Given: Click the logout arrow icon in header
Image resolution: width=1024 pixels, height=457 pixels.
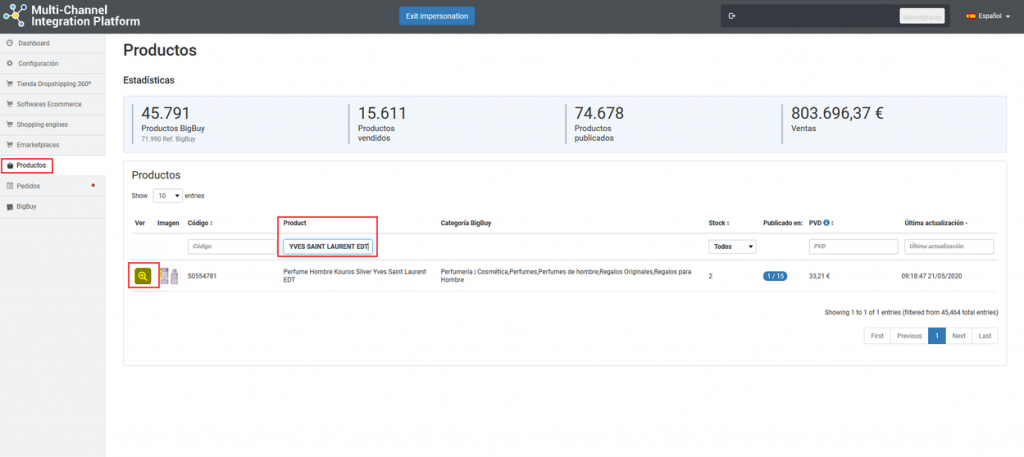Looking at the screenshot, I should pyautogui.click(x=732, y=16).
